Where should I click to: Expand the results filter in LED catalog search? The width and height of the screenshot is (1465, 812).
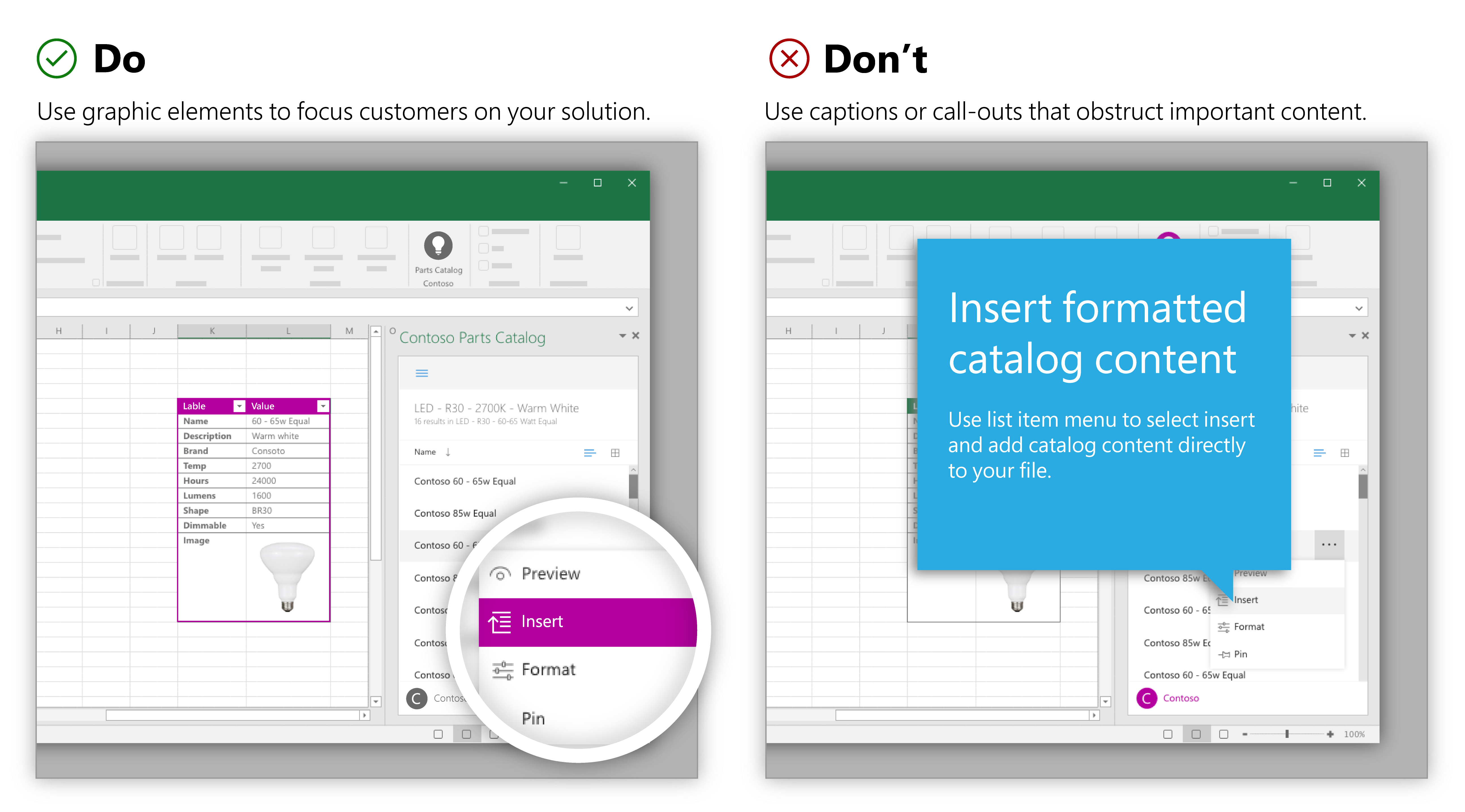(421, 373)
